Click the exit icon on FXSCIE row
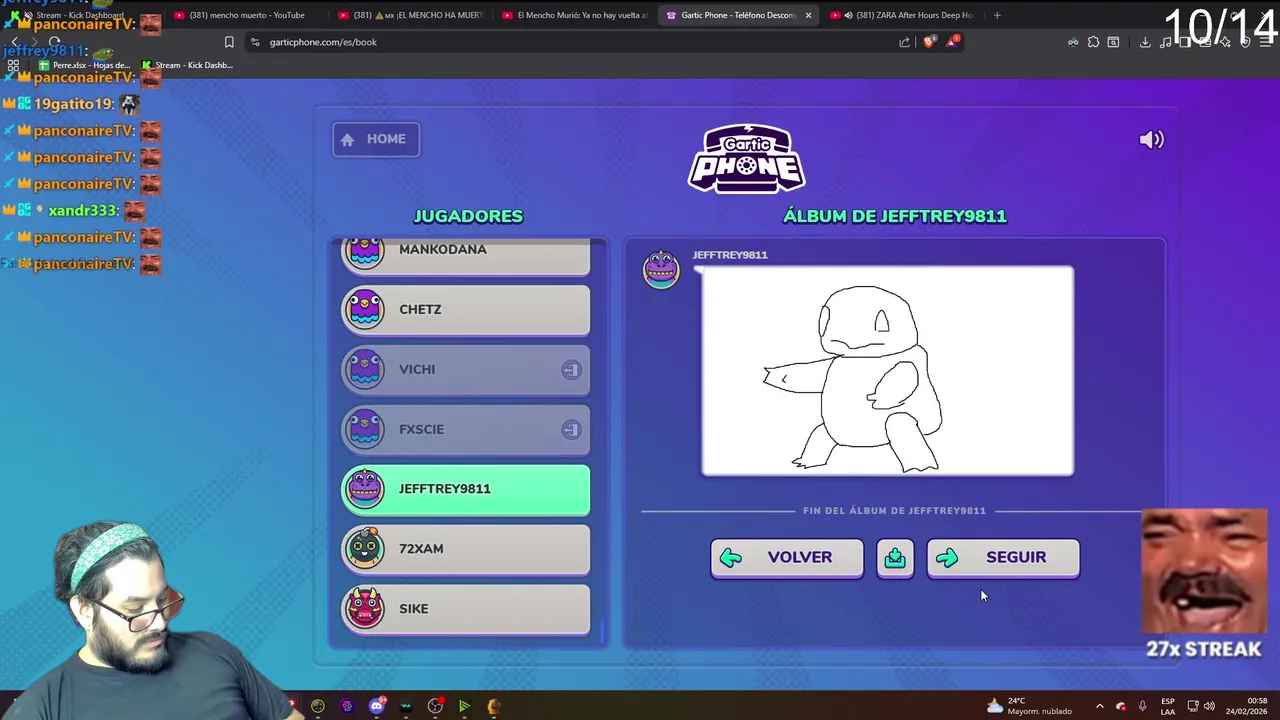 [x=570, y=430]
